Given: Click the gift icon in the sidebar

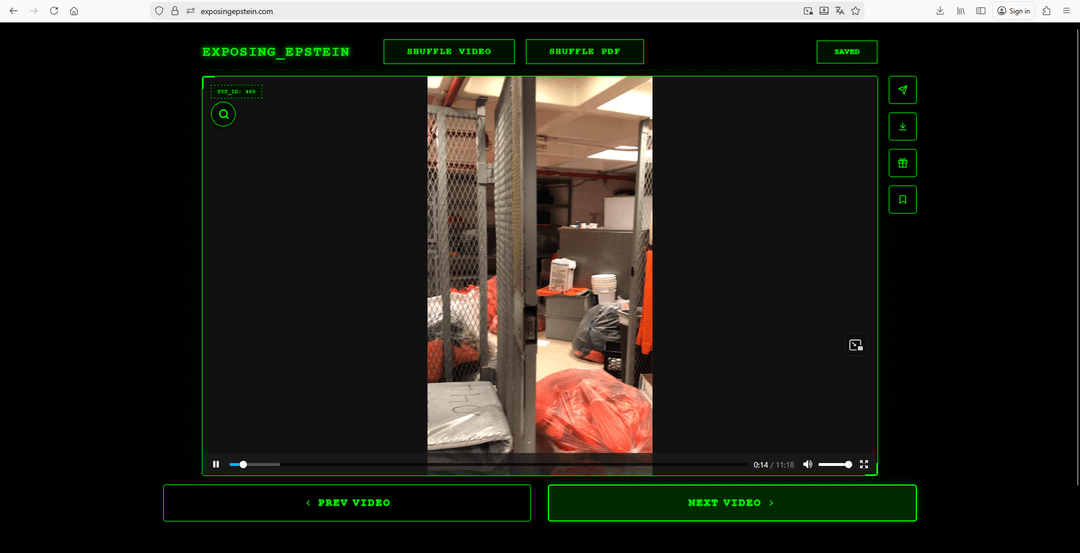Looking at the screenshot, I should tap(902, 163).
